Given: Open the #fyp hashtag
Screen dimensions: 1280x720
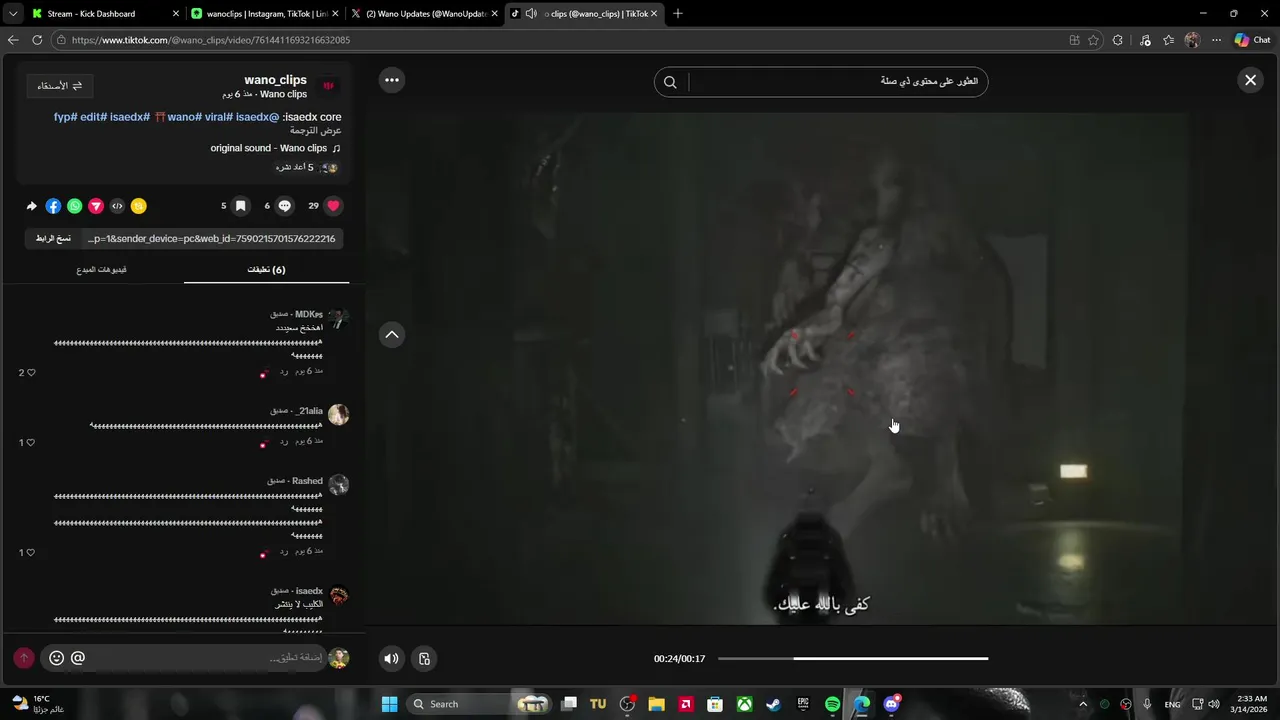Looking at the screenshot, I should (x=66, y=117).
